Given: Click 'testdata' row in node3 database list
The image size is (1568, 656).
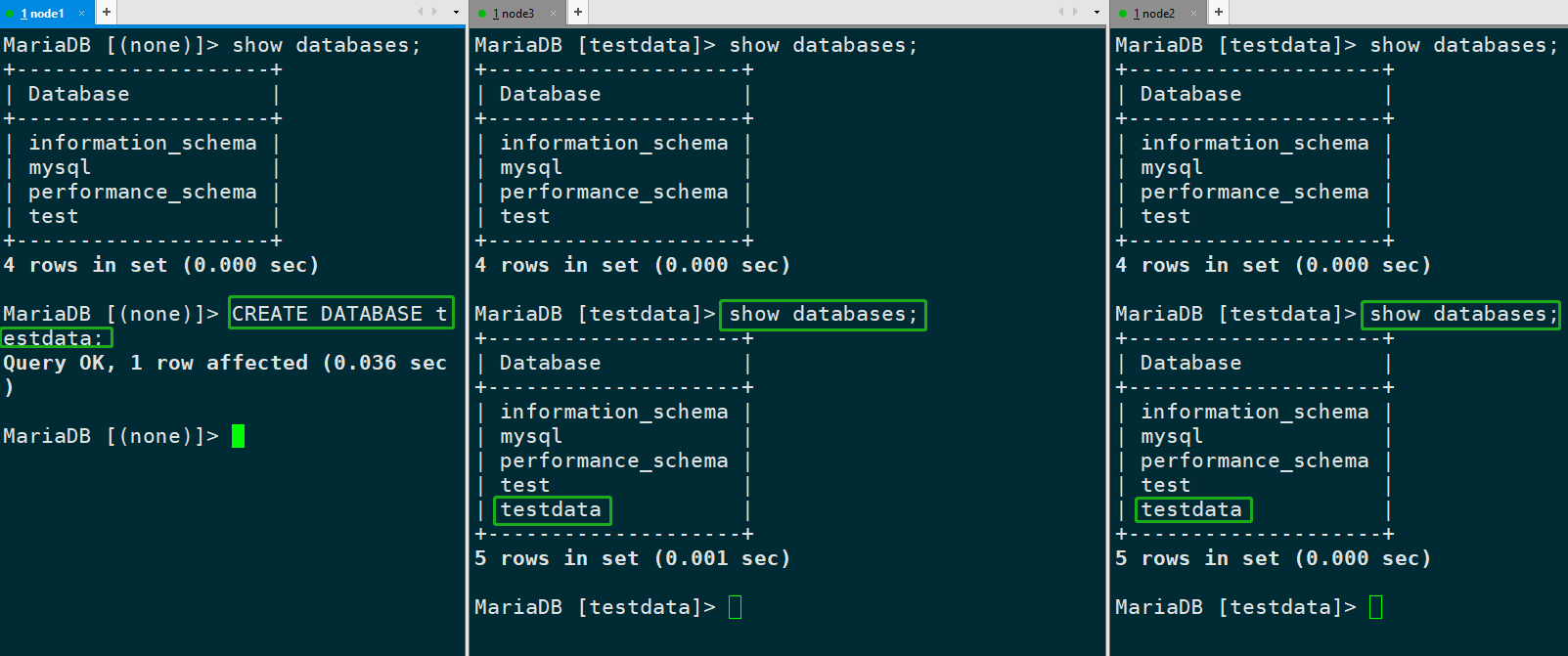Looking at the screenshot, I should [551, 509].
